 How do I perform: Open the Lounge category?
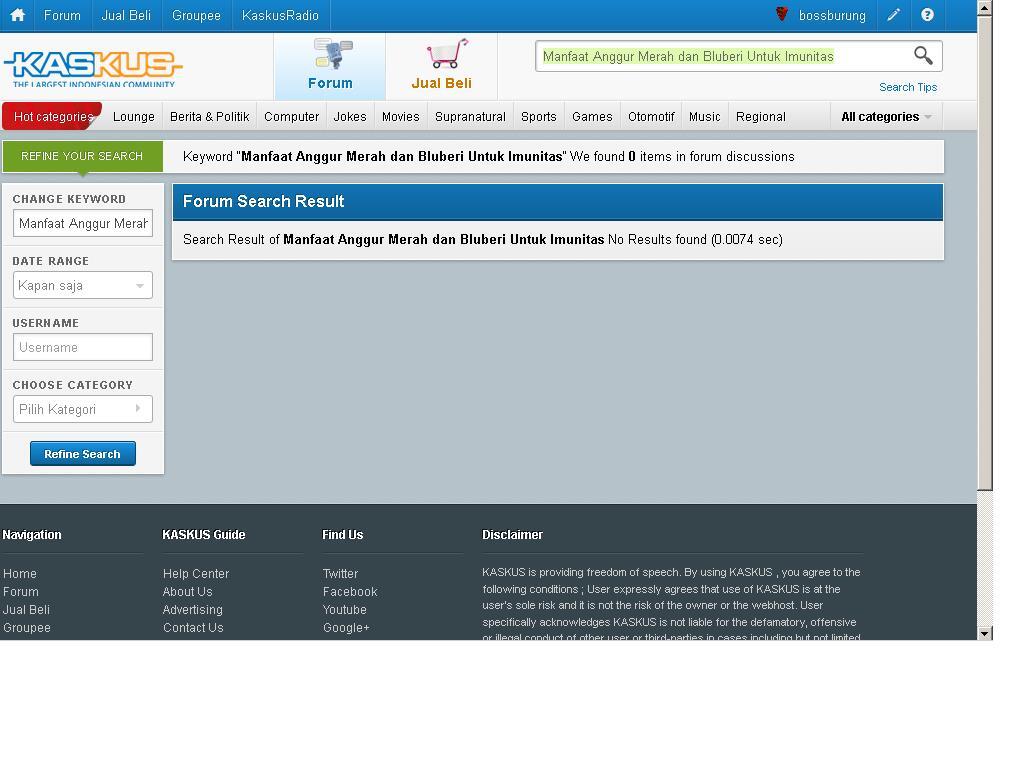(x=134, y=117)
